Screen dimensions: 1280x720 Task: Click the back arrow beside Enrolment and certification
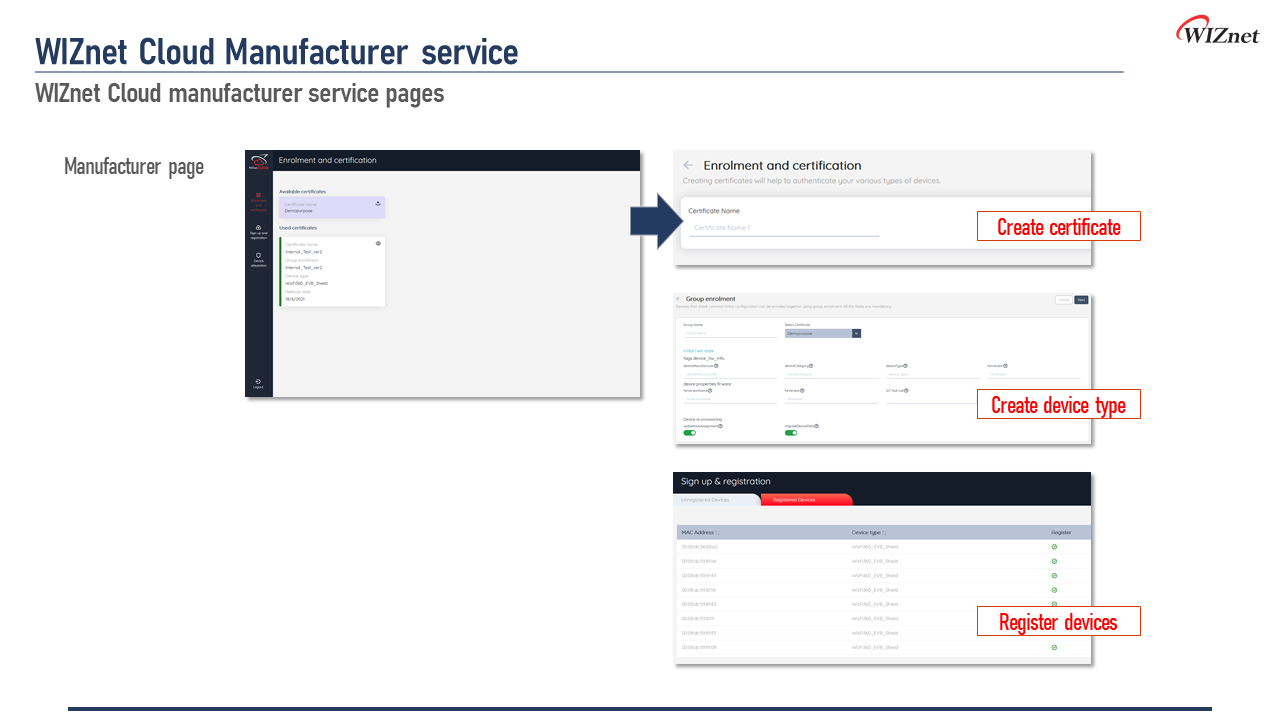pyautogui.click(x=688, y=165)
